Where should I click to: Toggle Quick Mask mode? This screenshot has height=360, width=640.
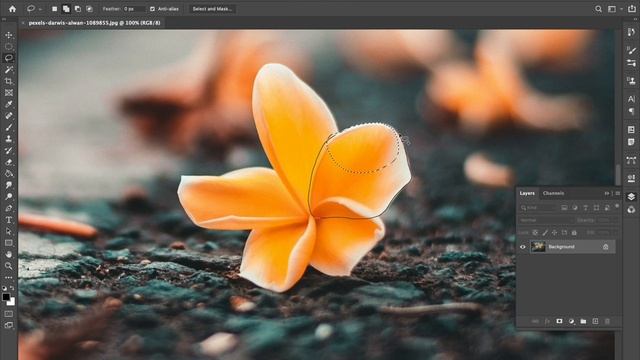(9, 314)
